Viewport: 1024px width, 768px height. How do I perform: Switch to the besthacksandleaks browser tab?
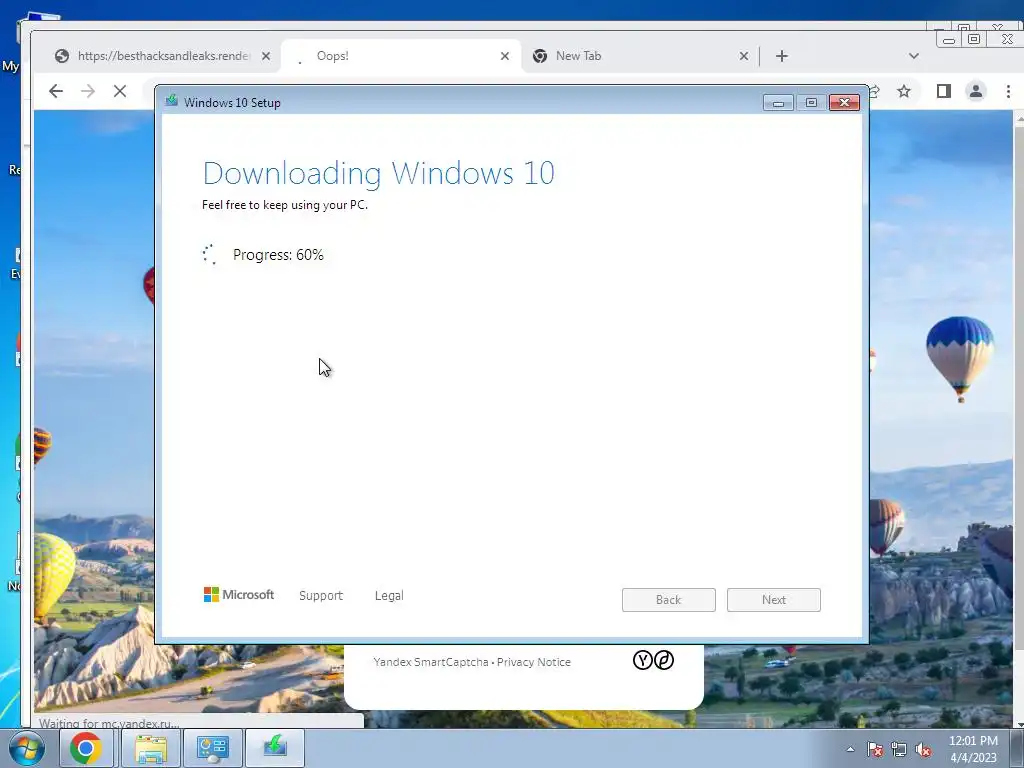pos(160,56)
